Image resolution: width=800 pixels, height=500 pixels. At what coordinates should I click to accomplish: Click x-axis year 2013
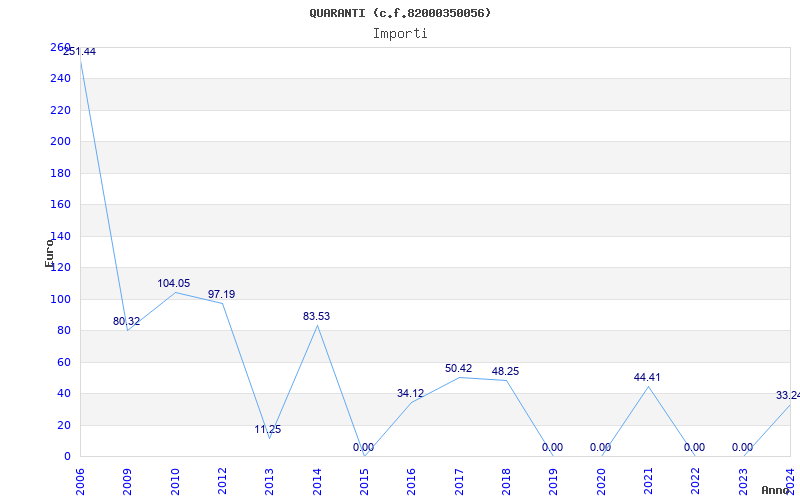pos(269,481)
